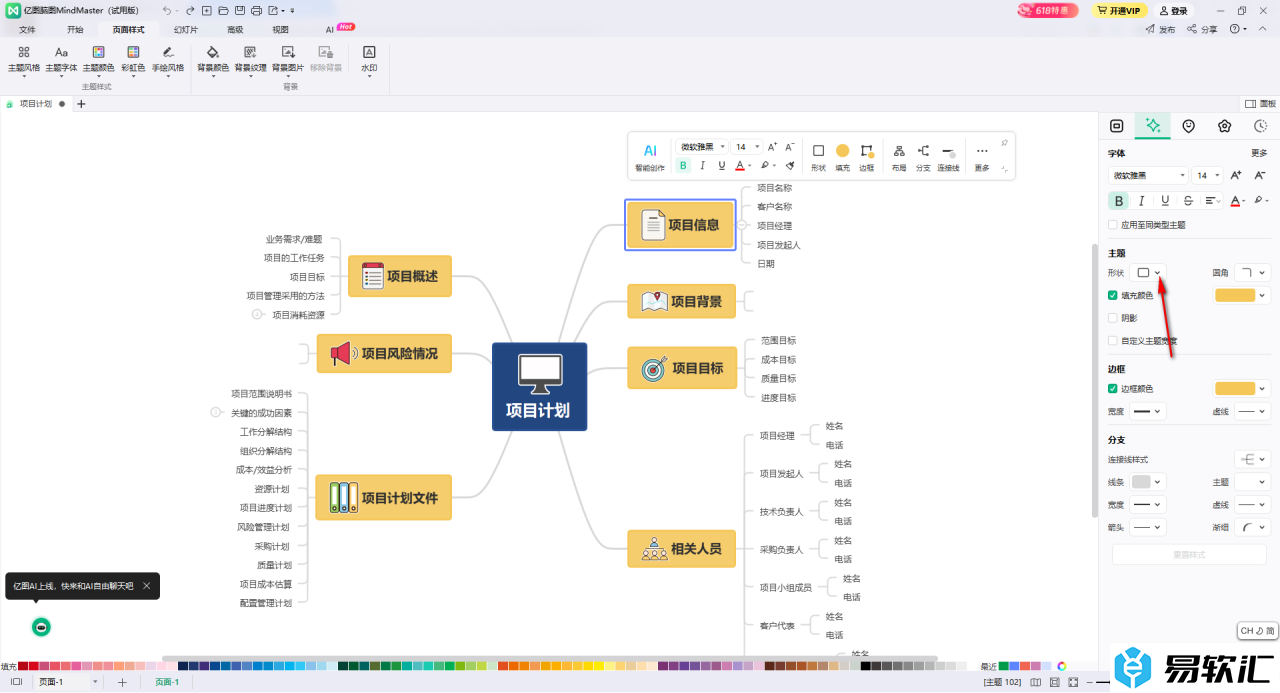Add a new document tab with plus
The image size is (1280, 693).
click(81, 103)
